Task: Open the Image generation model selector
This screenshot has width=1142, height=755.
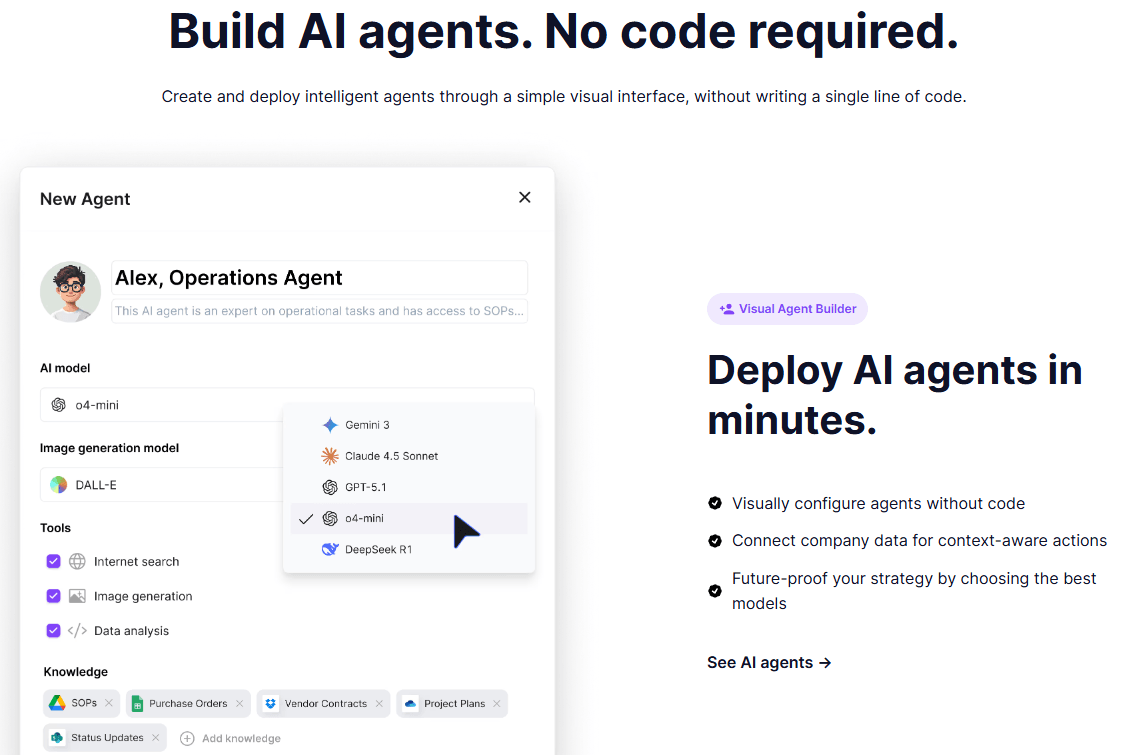Action: click(160, 485)
